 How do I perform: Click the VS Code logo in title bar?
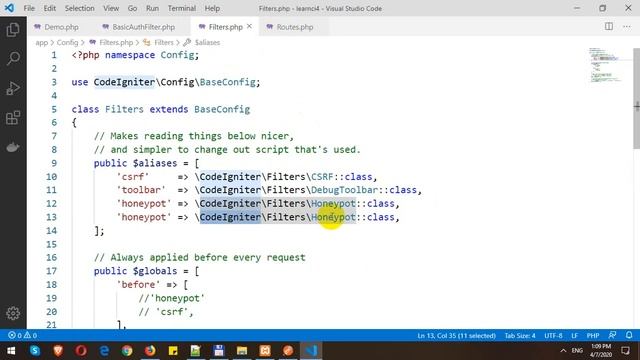click(x=9, y=8)
